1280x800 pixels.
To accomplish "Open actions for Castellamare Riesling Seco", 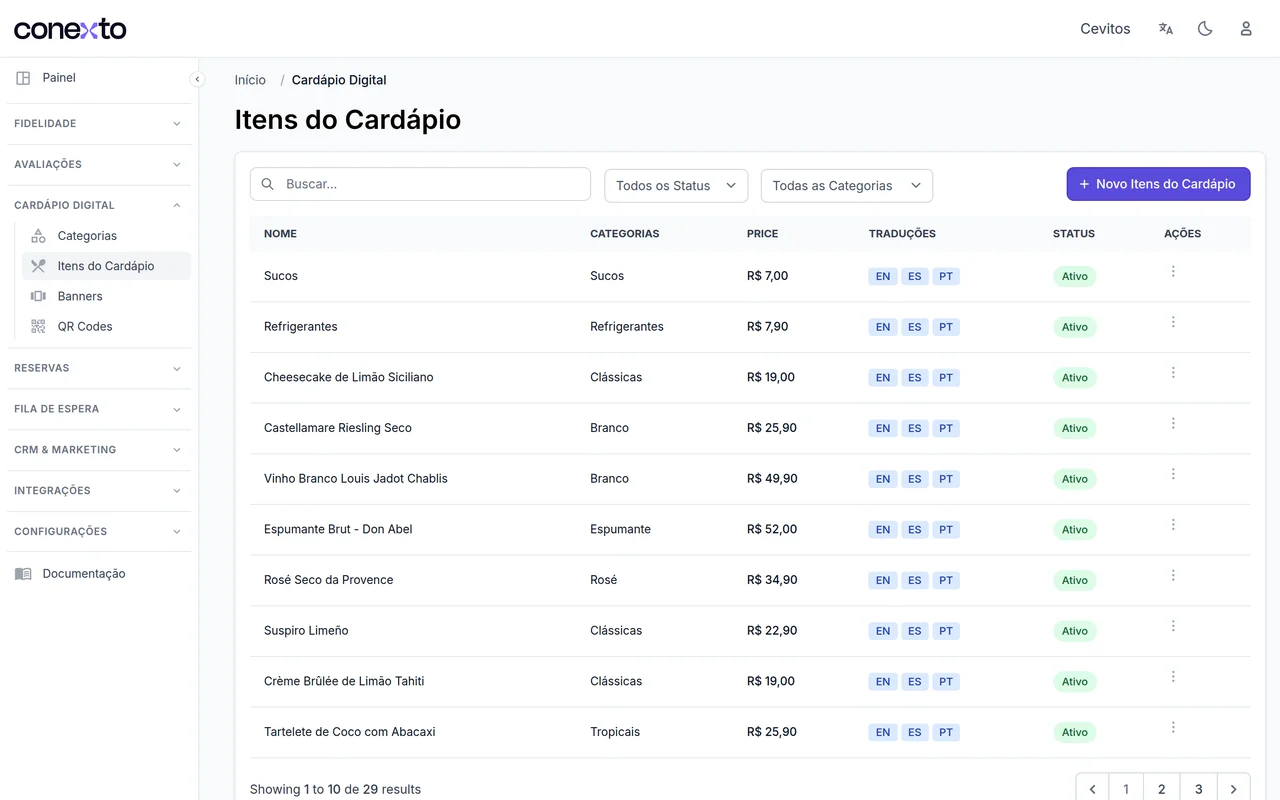I will click(x=1173, y=423).
